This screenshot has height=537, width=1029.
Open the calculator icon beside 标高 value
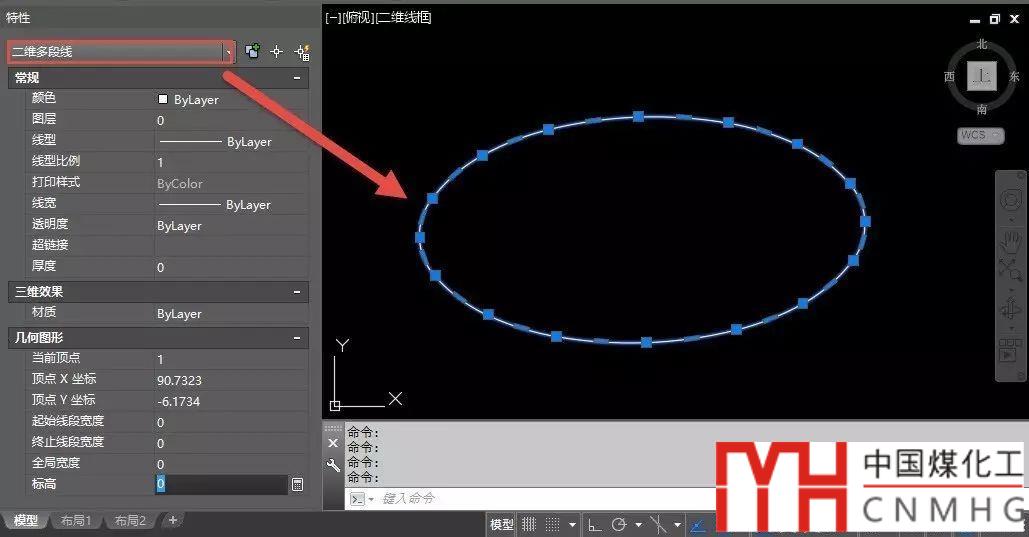(297, 484)
